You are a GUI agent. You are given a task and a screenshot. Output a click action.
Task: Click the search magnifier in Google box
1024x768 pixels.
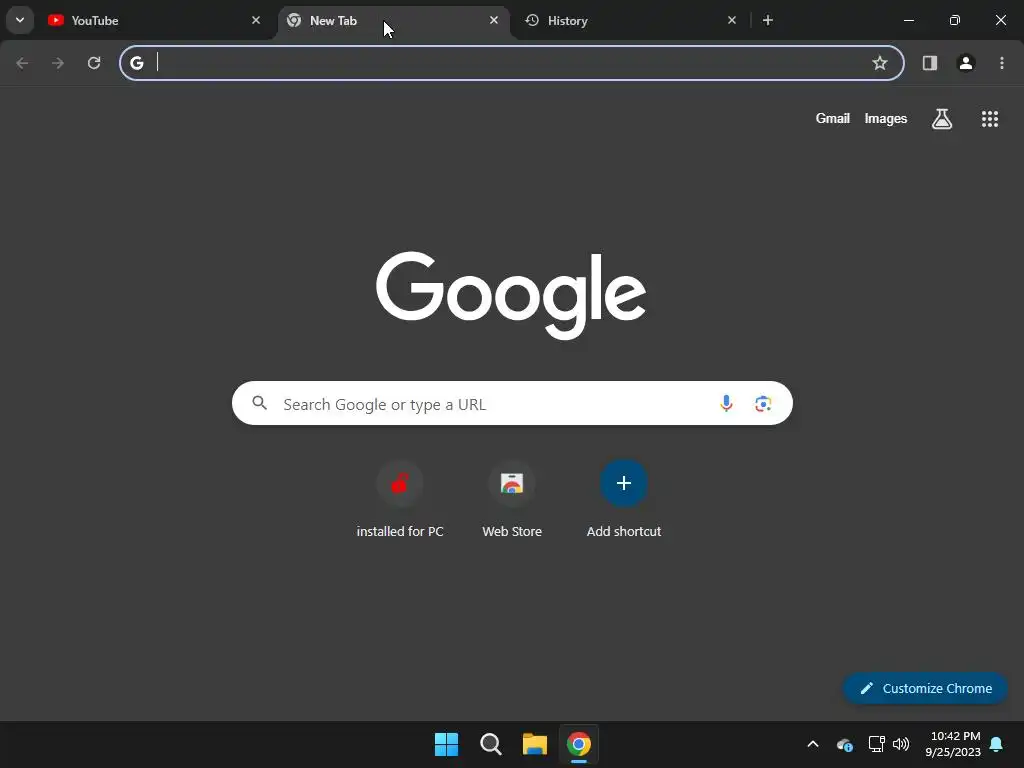[259, 403]
